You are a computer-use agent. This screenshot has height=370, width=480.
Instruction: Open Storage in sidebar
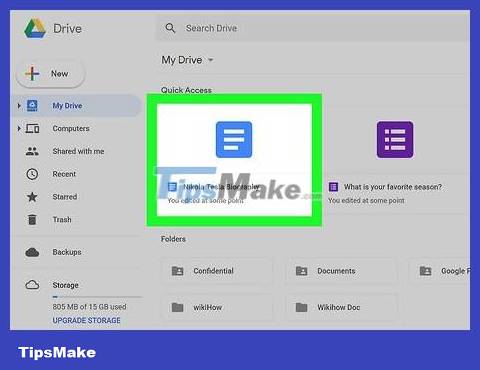click(x=66, y=285)
